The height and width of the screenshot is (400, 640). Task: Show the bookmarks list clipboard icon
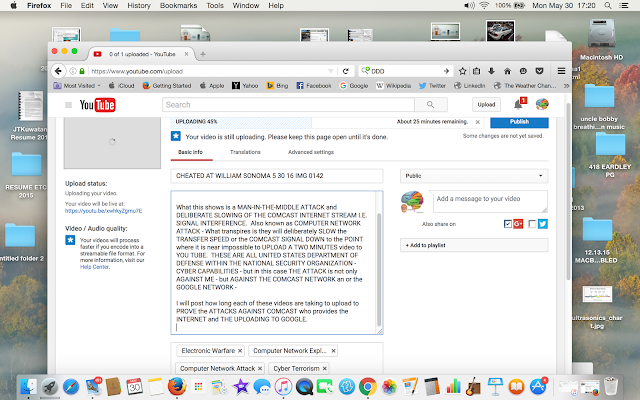coord(476,71)
